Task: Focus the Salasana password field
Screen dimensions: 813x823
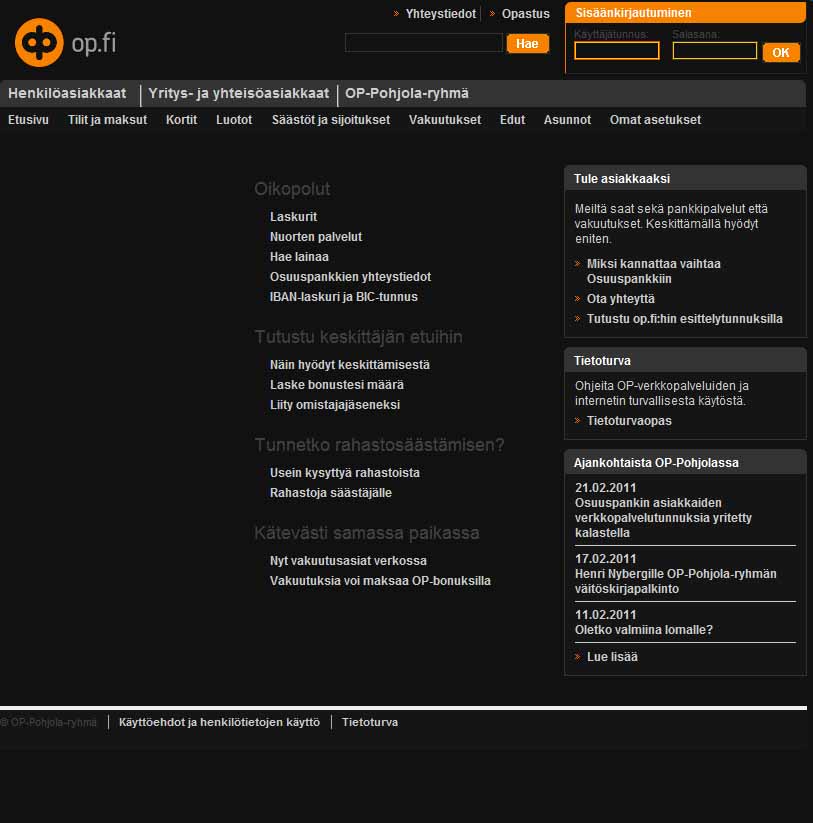Action: coord(715,51)
